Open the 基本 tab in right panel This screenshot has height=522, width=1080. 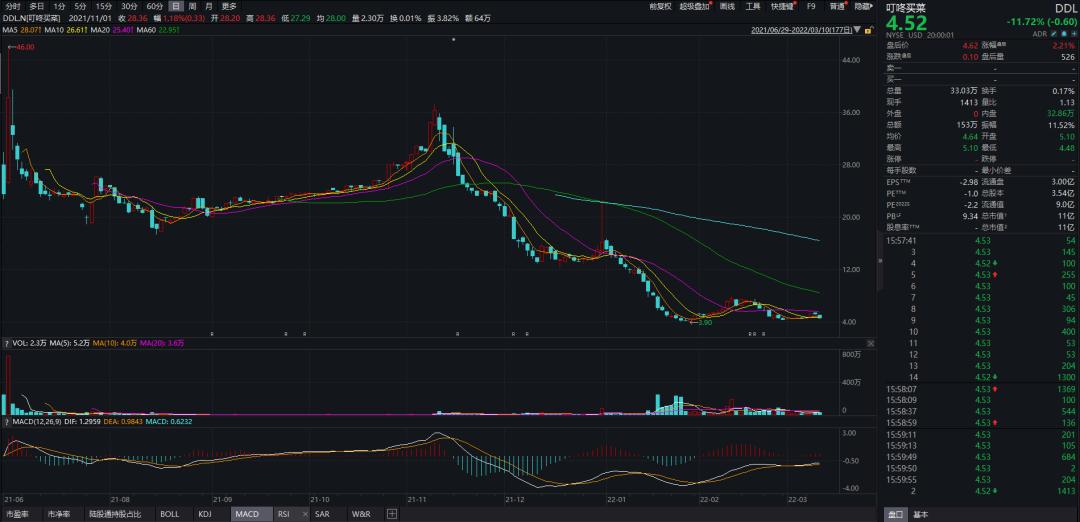(919, 514)
